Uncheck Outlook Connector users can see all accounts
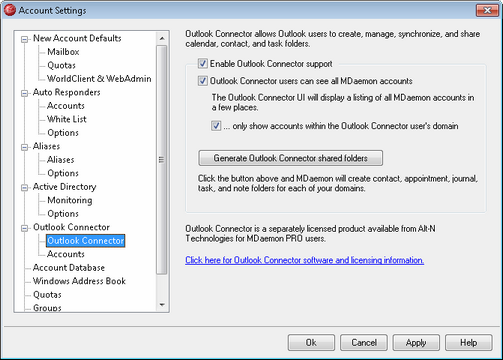Viewport: 503px width, 360px height. (x=203, y=81)
